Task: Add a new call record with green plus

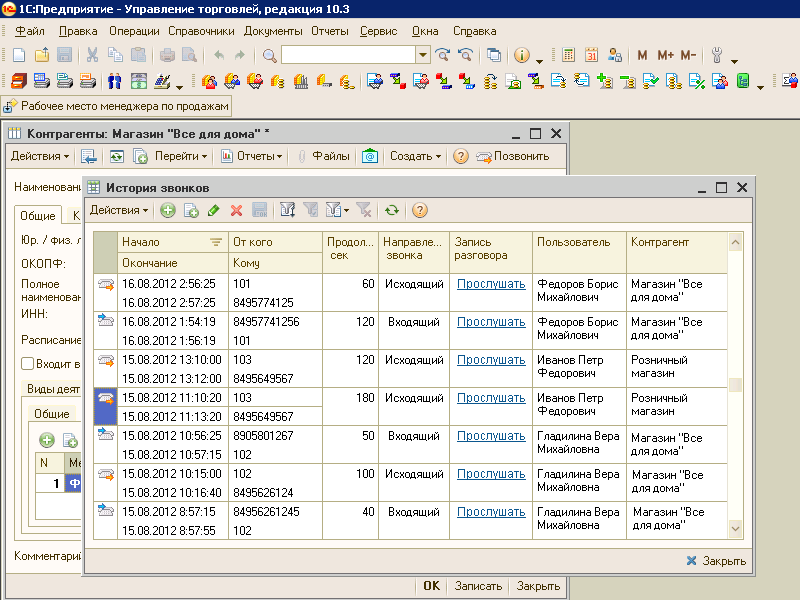Action: pyautogui.click(x=168, y=210)
